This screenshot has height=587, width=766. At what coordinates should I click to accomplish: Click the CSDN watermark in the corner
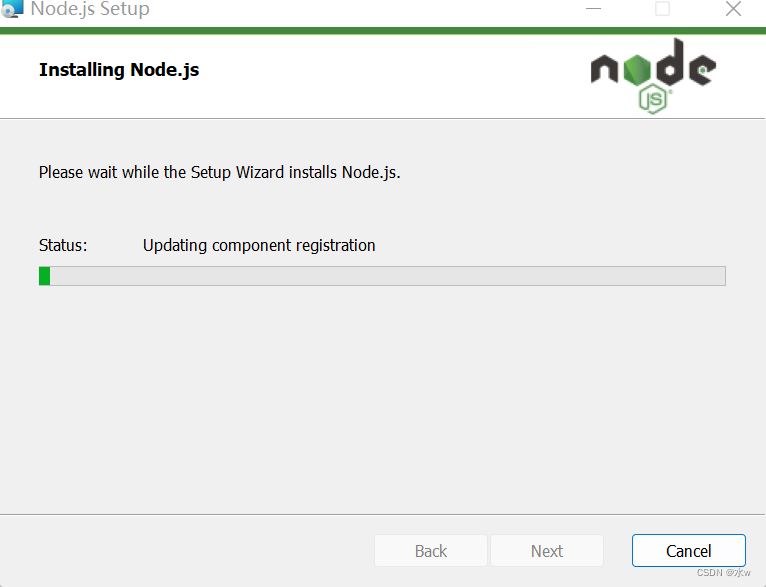[x=723, y=573]
